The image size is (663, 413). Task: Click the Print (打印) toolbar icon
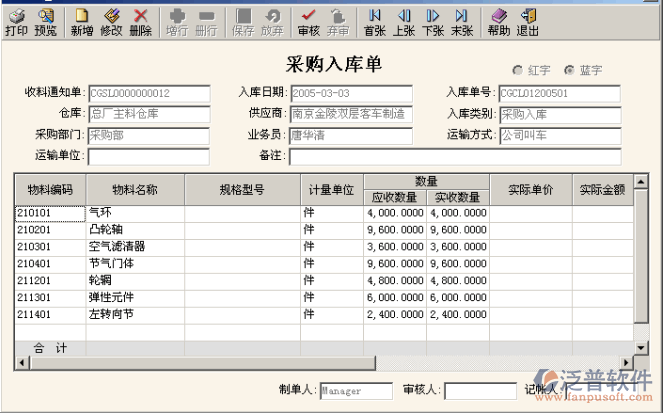point(16,22)
